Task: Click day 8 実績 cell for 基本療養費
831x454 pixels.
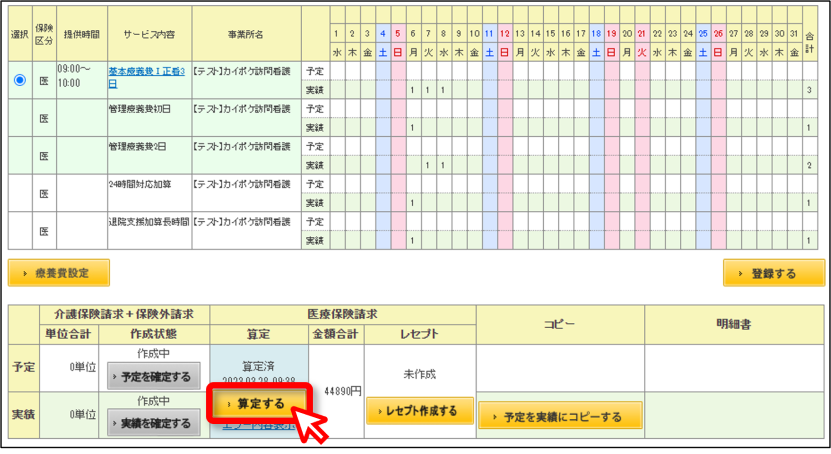Action: 443,90
